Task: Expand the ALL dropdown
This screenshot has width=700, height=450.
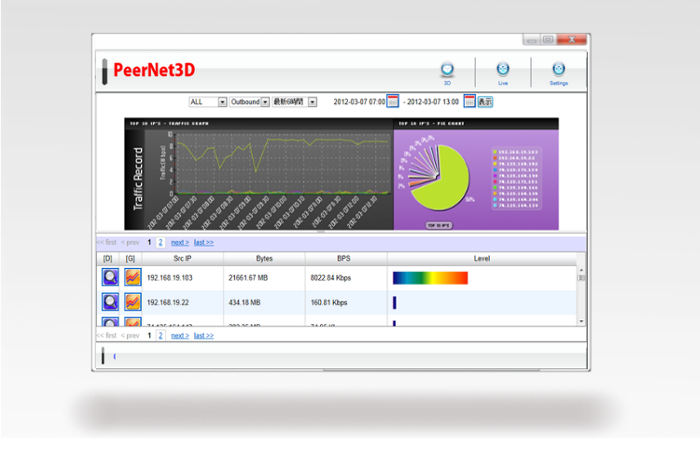Action: pyautogui.click(x=208, y=102)
